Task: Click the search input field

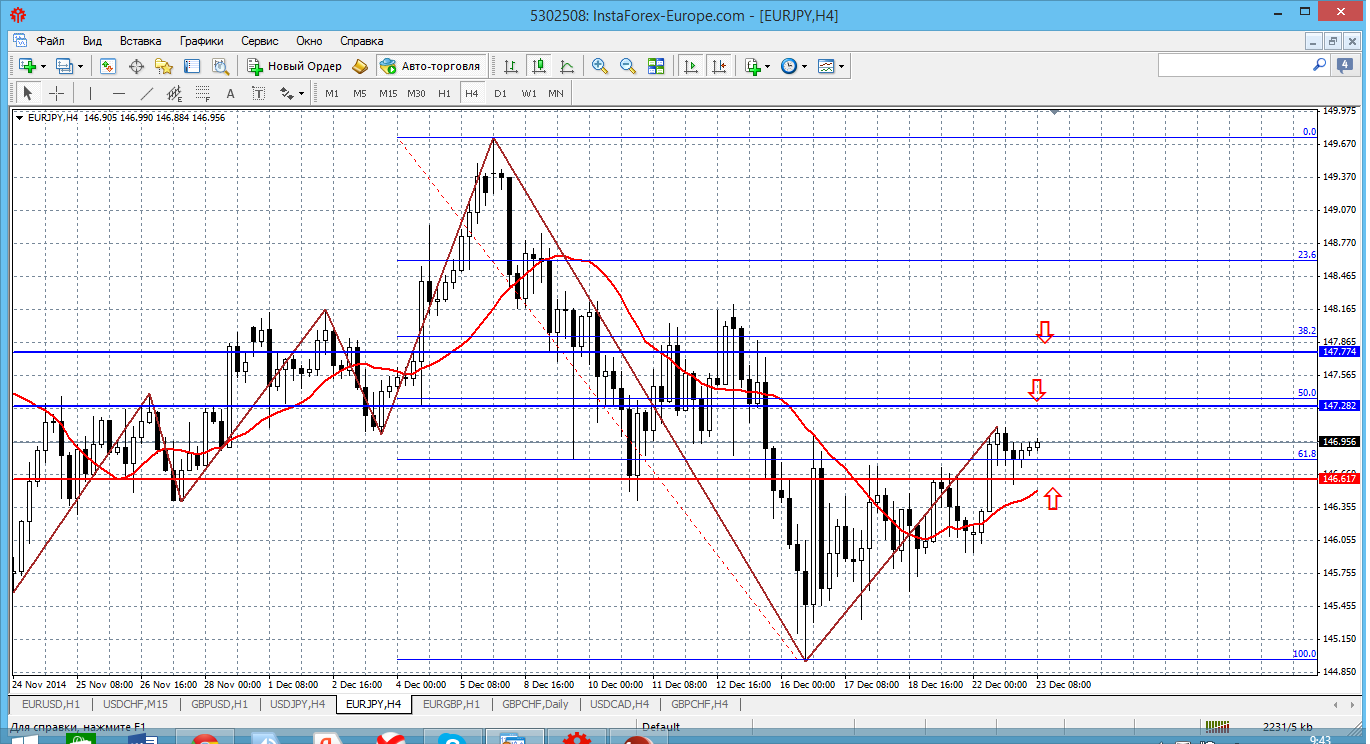Action: point(1243,65)
